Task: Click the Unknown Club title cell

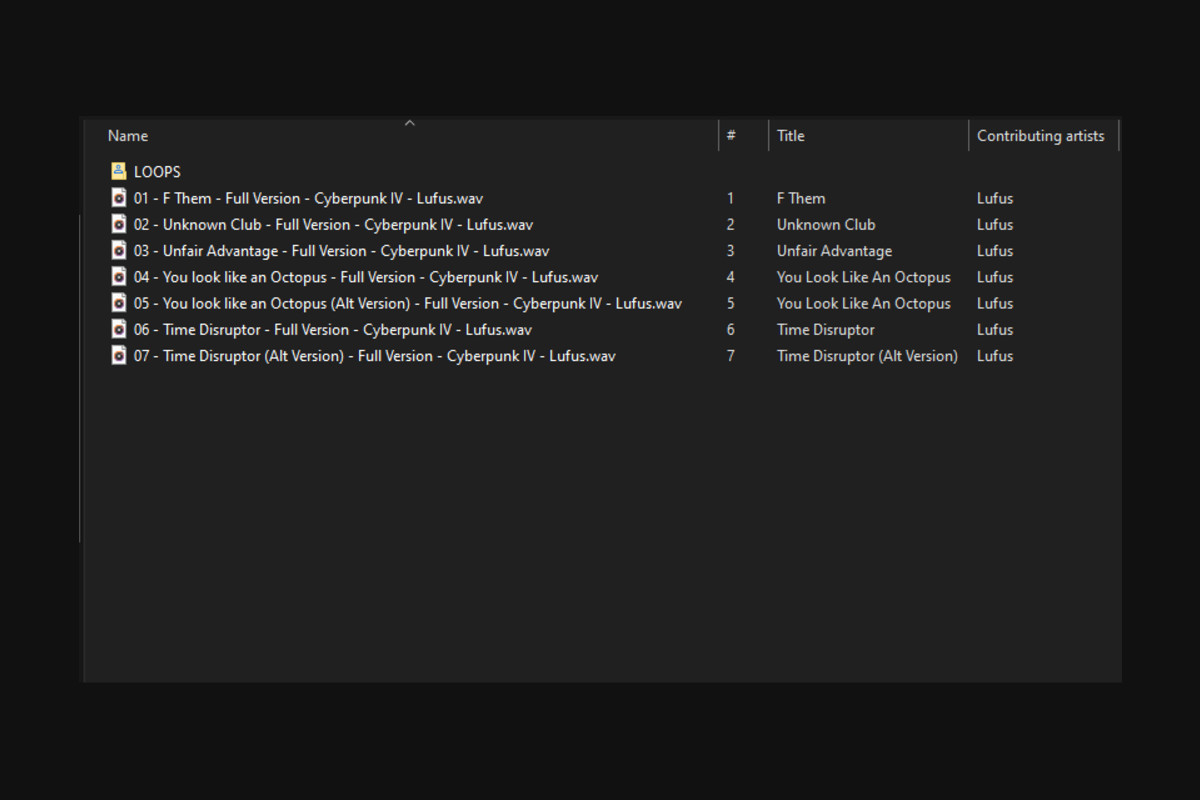Action: click(825, 225)
